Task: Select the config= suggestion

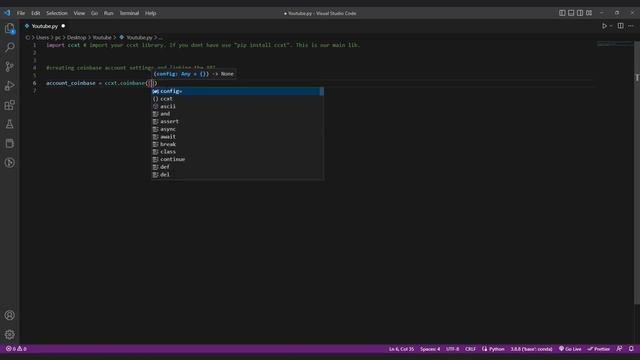Action: [238, 91]
